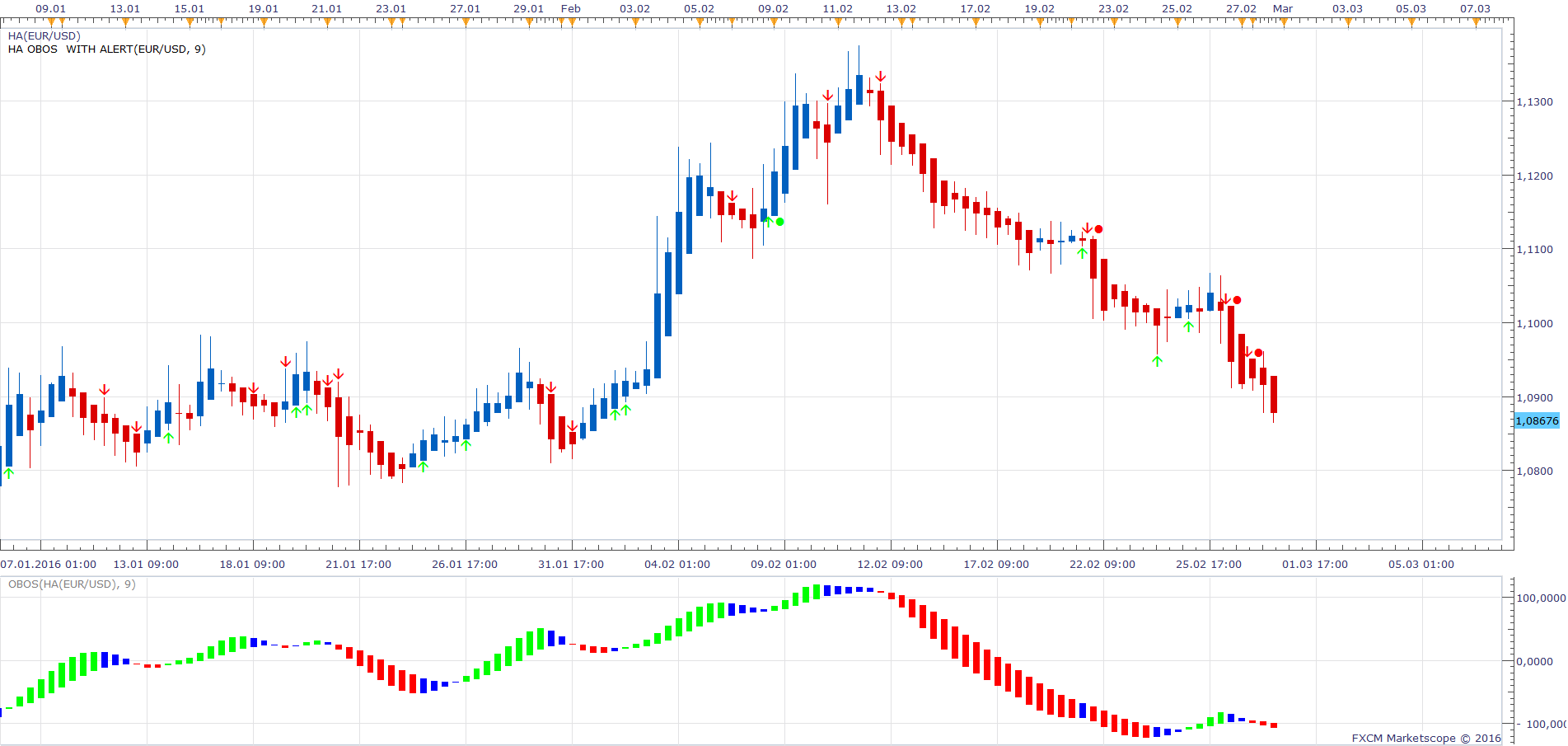Image resolution: width=1568 pixels, height=746 pixels.
Task: Click the last red alert dot near price 1,0960
Action: click(1258, 353)
